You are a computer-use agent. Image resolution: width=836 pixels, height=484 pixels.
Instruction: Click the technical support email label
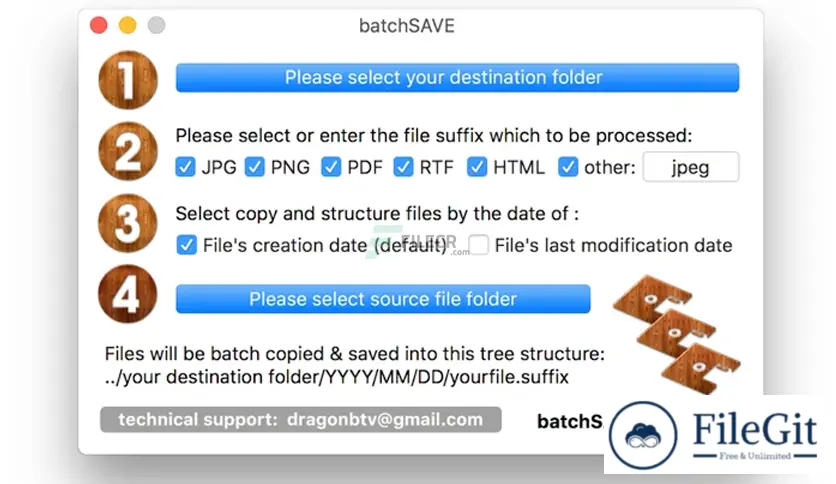coord(301,420)
